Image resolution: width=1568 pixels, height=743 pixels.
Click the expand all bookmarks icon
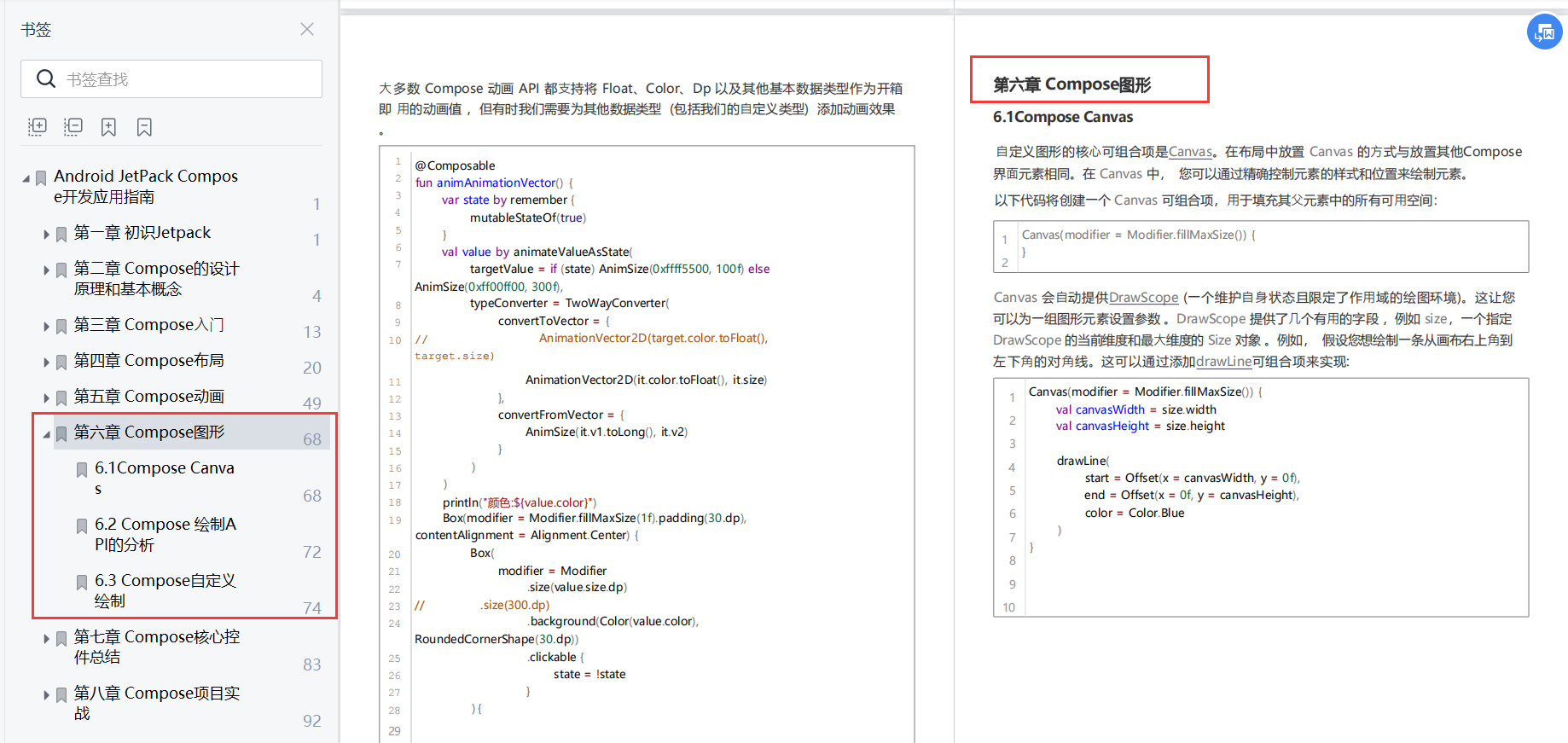click(x=38, y=127)
